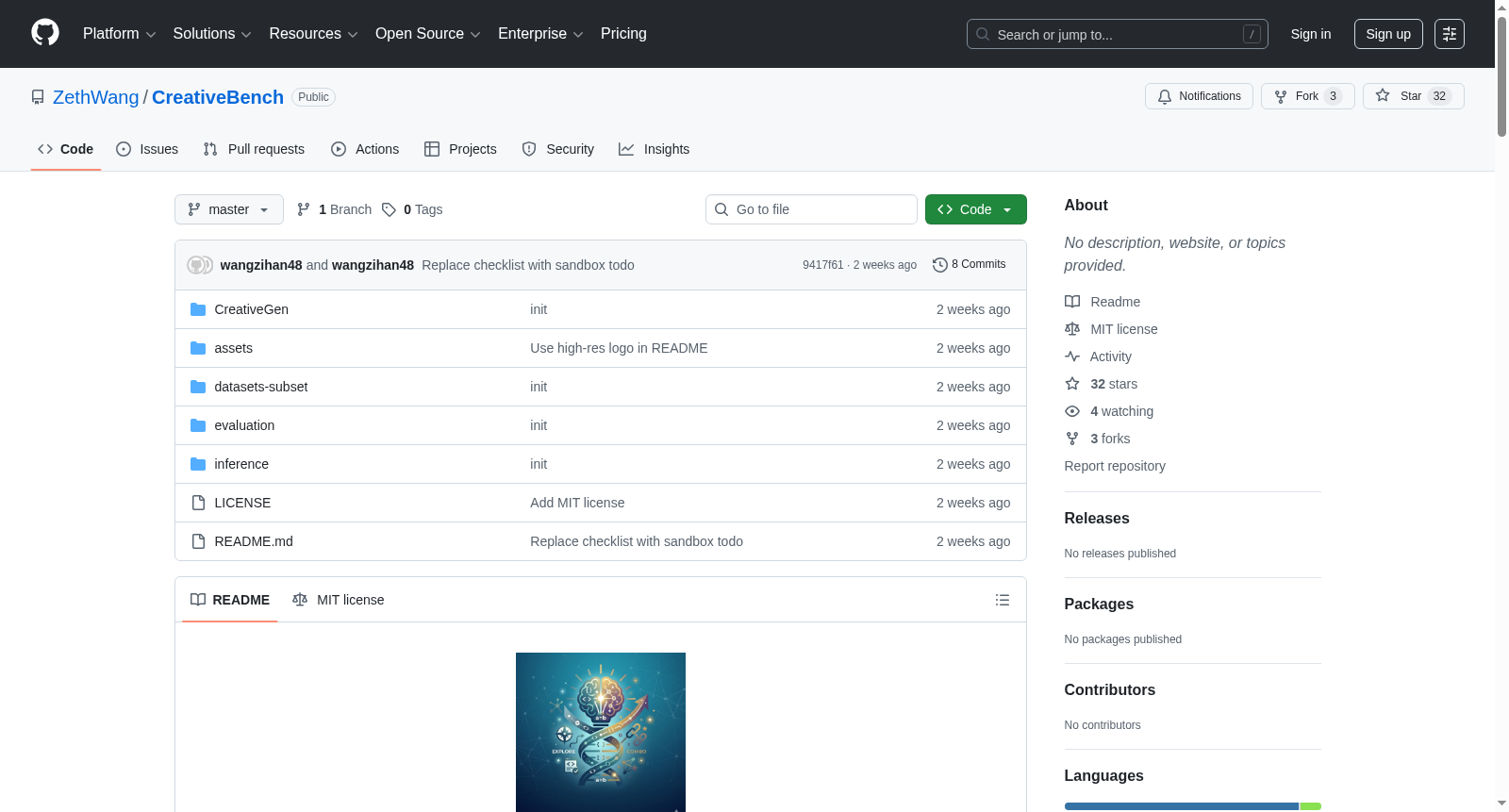Open the global navigation menu icon

(1450, 34)
